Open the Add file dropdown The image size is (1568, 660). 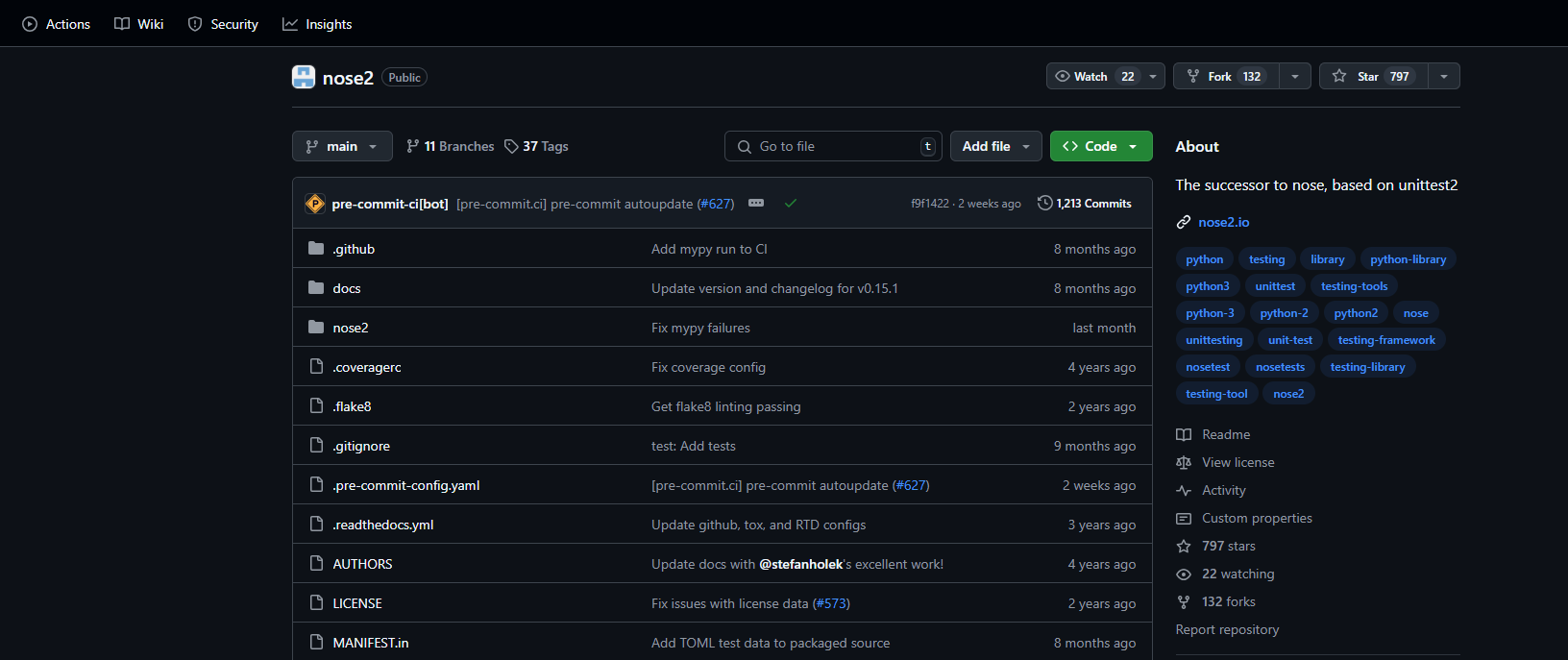click(x=996, y=146)
